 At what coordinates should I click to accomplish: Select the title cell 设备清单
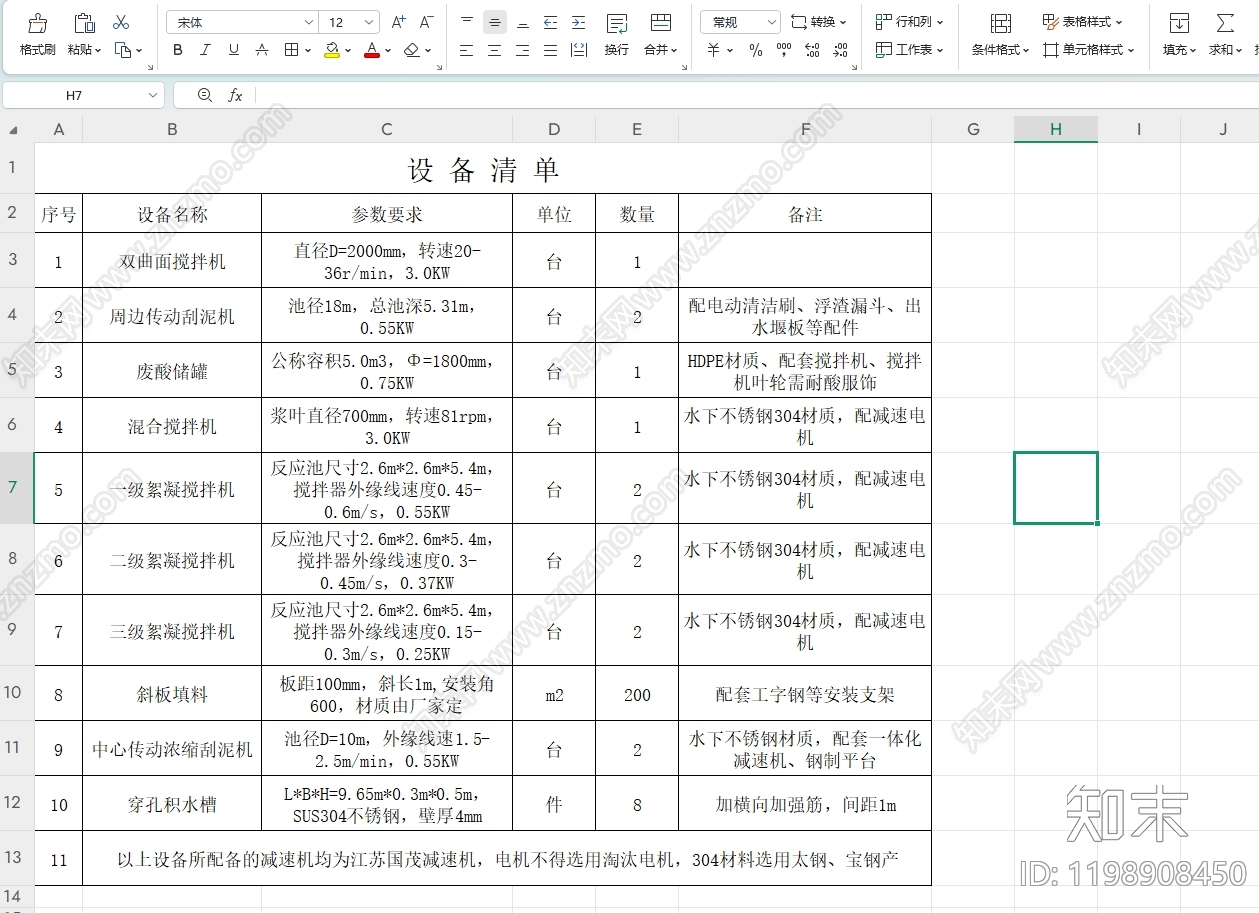[x=483, y=169]
